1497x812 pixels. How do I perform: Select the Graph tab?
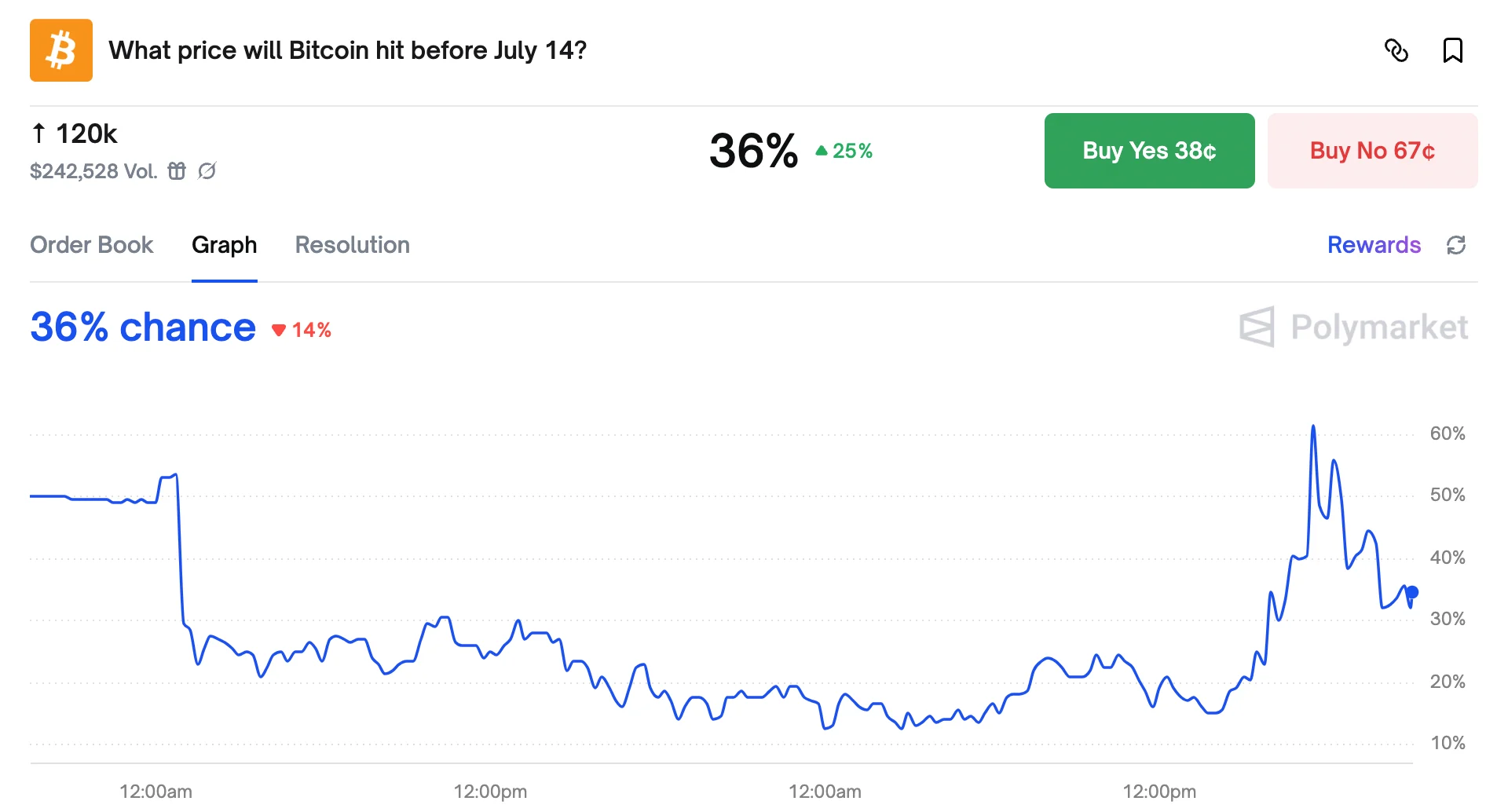[x=224, y=245]
